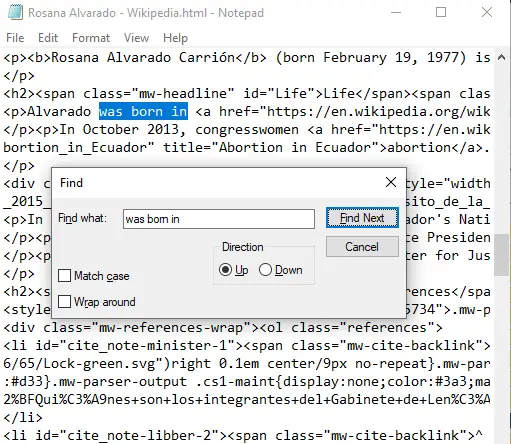Click the 'Find what' text field
This screenshot has width=511, height=444.
click(219, 219)
